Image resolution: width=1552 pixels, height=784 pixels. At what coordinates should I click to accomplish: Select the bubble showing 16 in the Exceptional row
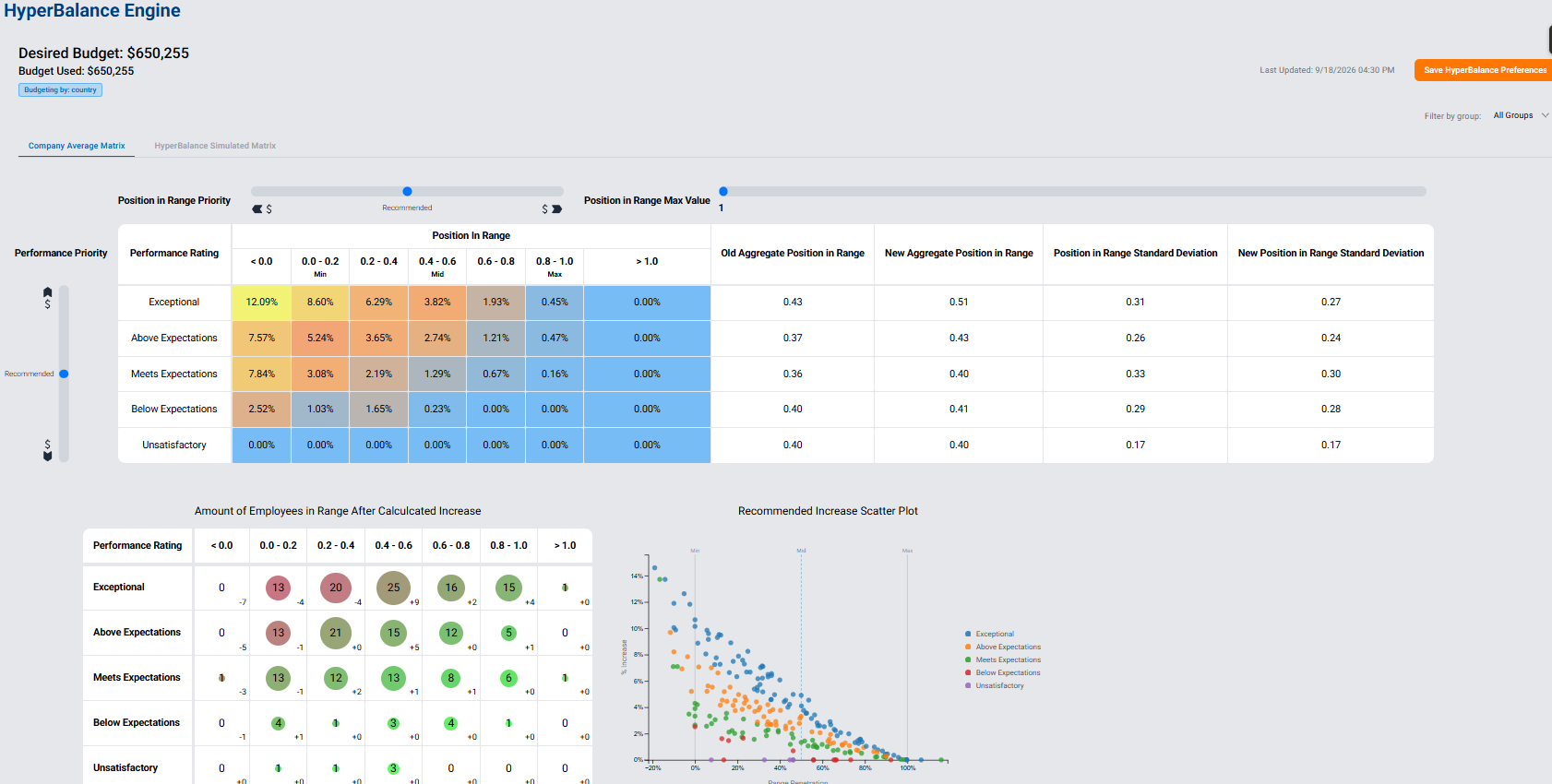pyautogui.click(x=451, y=588)
